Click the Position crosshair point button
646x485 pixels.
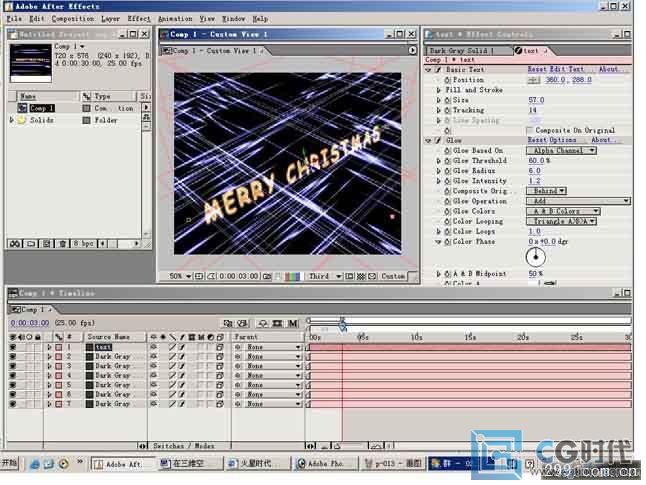tap(534, 80)
